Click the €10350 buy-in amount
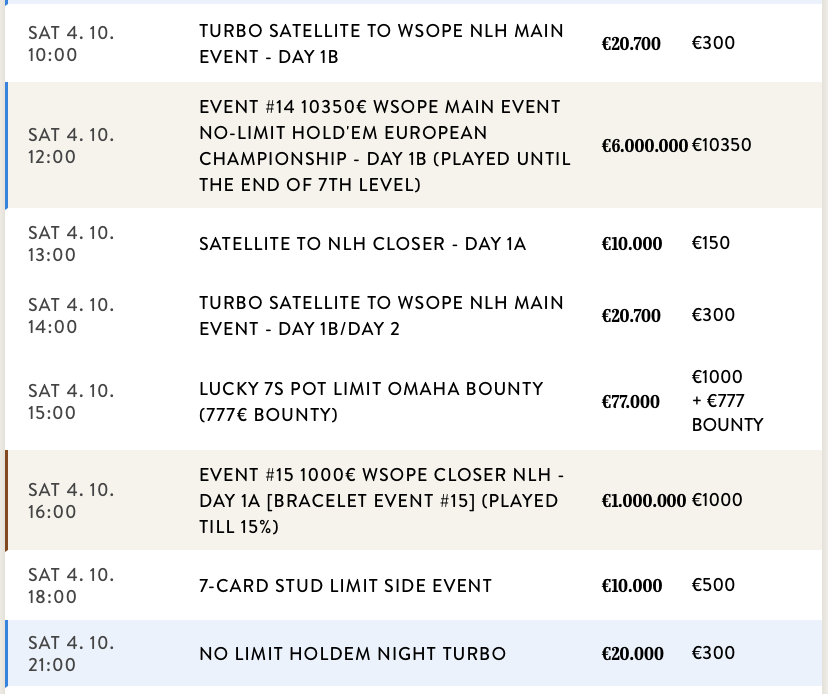Screen dimensions: 828x694 721,146
